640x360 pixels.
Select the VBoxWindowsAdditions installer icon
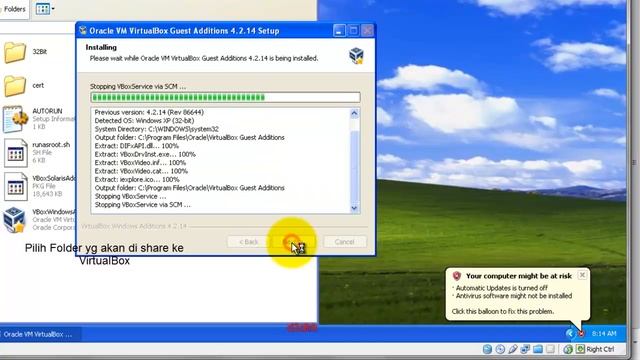pos(15,220)
